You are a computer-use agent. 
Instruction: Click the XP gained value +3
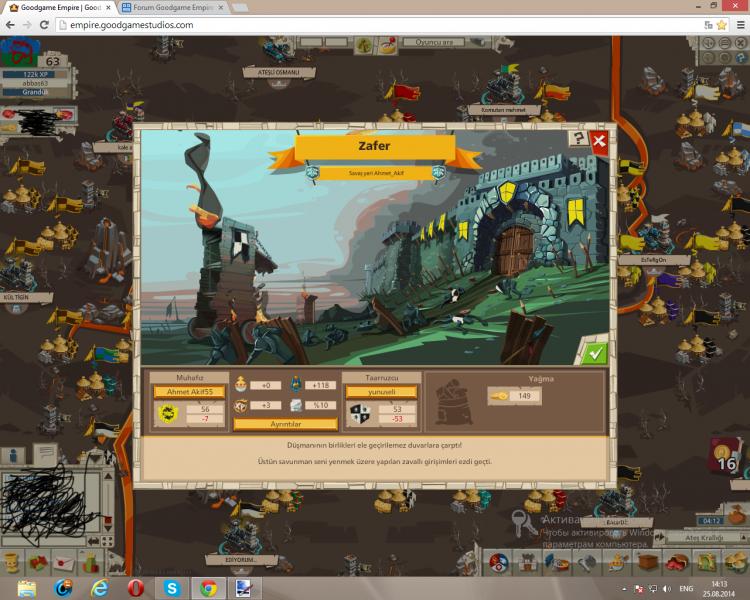click(266, 405)
